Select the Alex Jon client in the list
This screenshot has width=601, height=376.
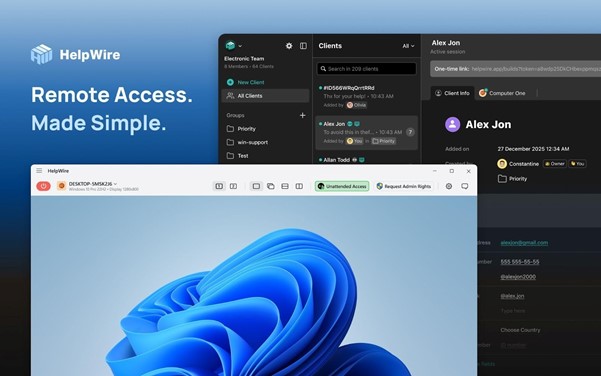pyautogui.click(x=366, y=133)
